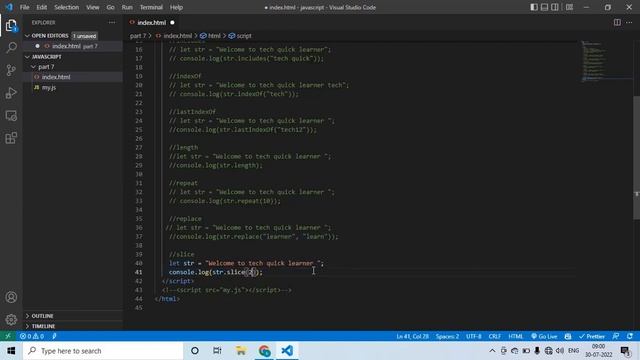
Task: Open Task View from Windows taskbar
Action: 217,351
